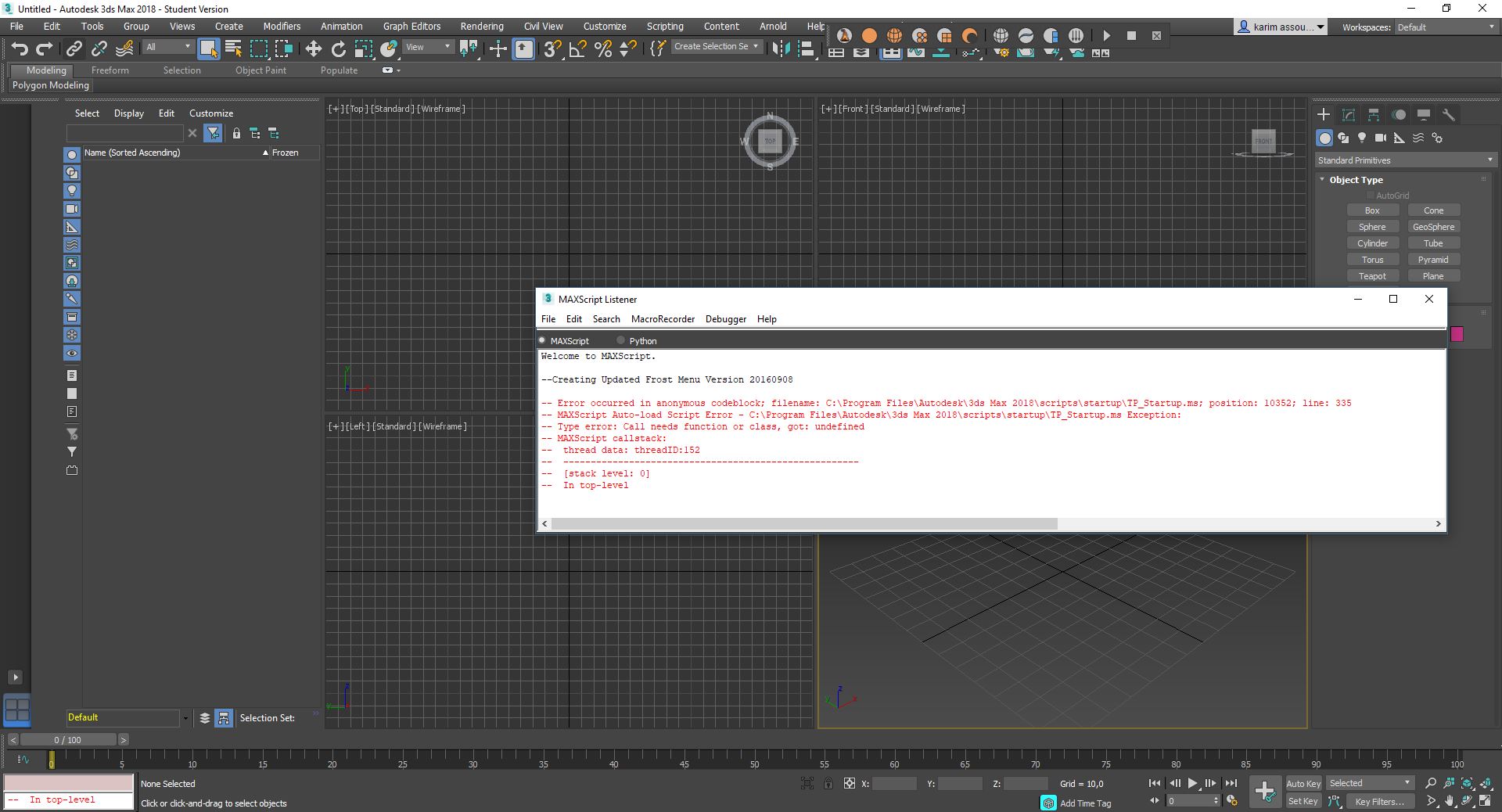Screen dimensions: 1502x812
Task: Open Debugger menu in MAXScript Listener
Action: click(x=725, y=319)
